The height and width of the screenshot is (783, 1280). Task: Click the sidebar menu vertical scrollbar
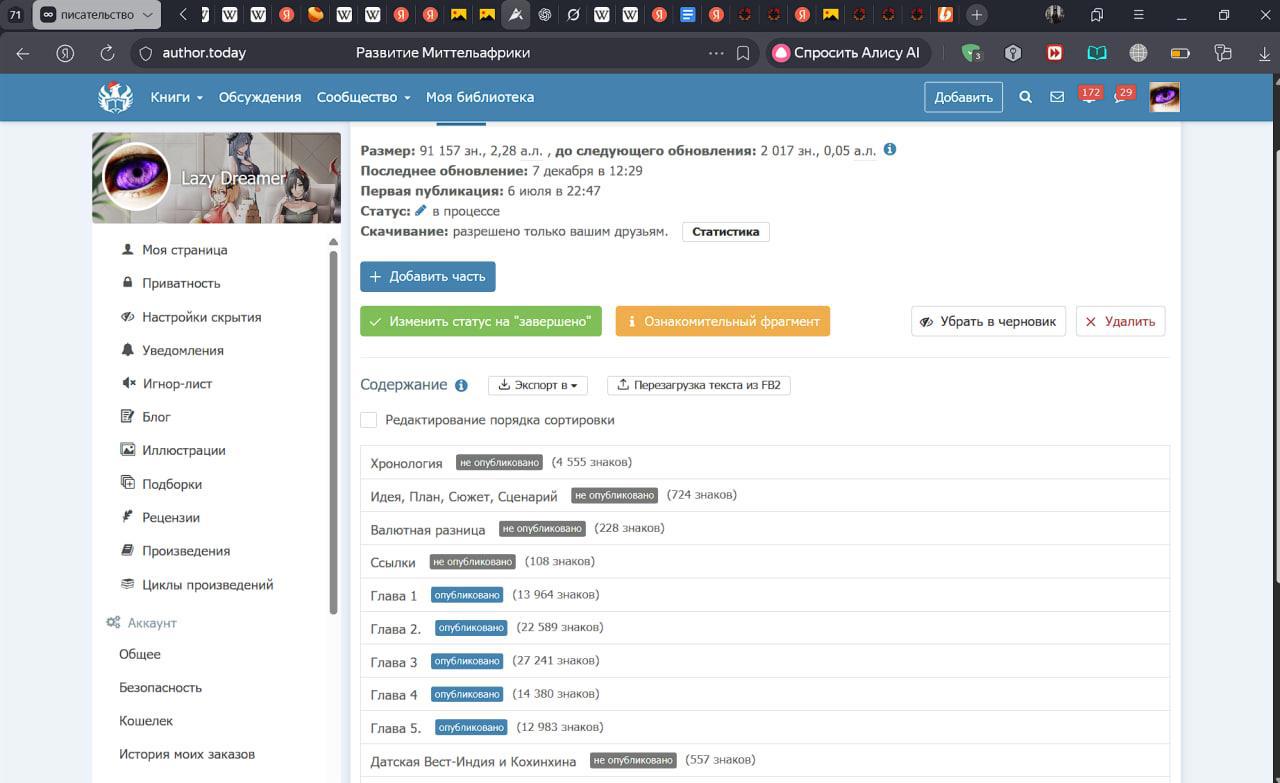click(333, 430)
